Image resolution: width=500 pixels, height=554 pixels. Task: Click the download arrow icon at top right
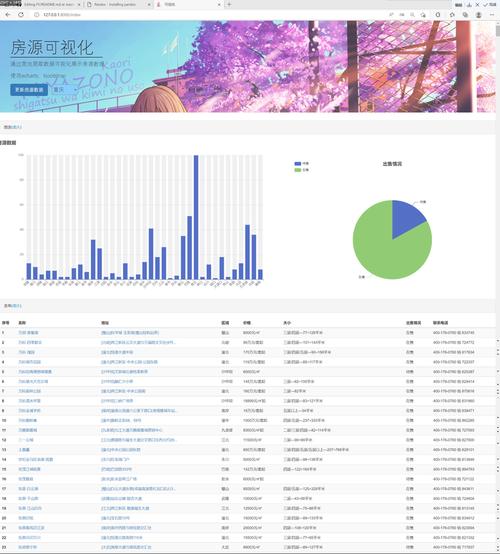(469, 5)
